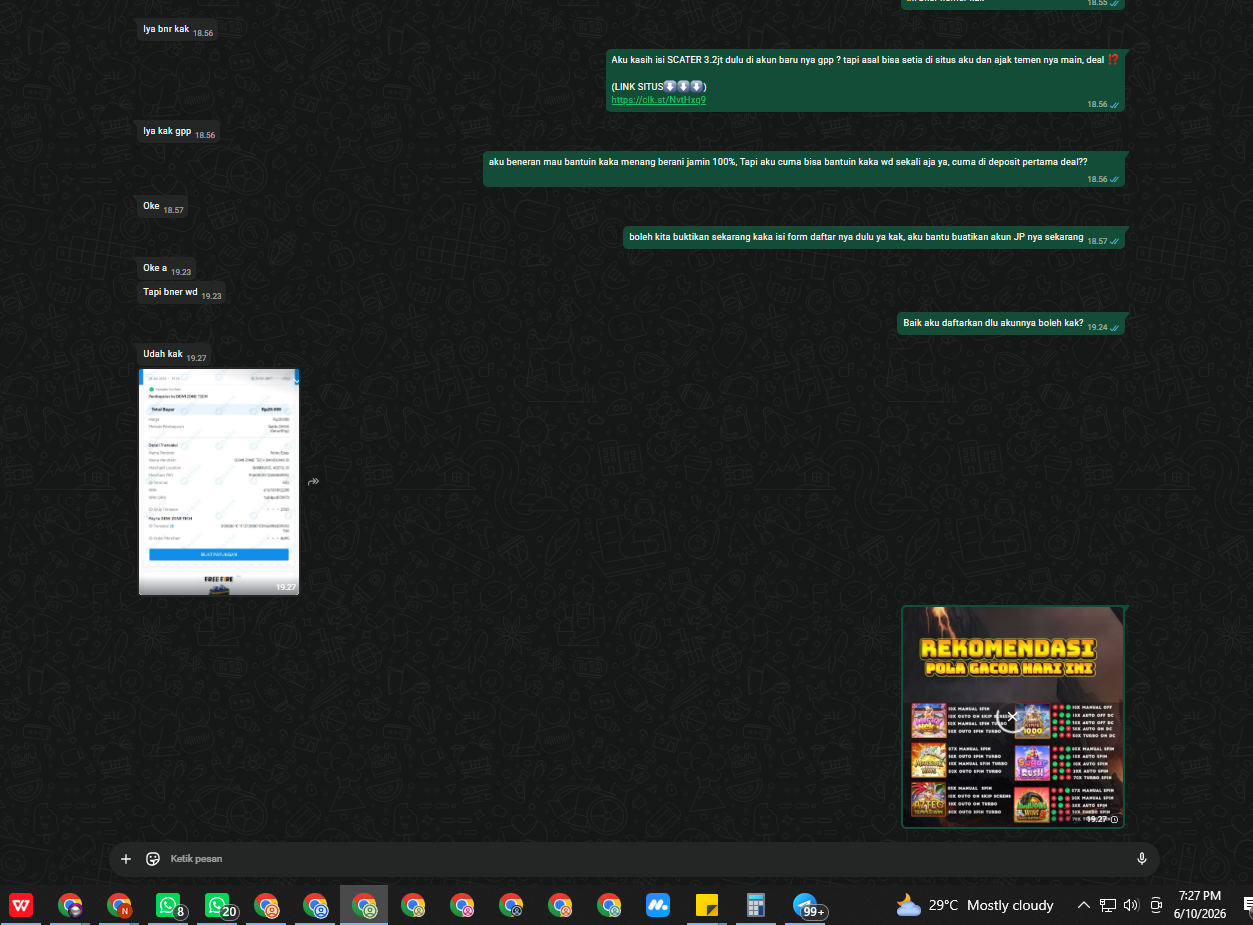This screenshot has height=925, width=1253.
Task: Click the 'Mostly cloudy' weather text
Action: (x=1010, y=906)
